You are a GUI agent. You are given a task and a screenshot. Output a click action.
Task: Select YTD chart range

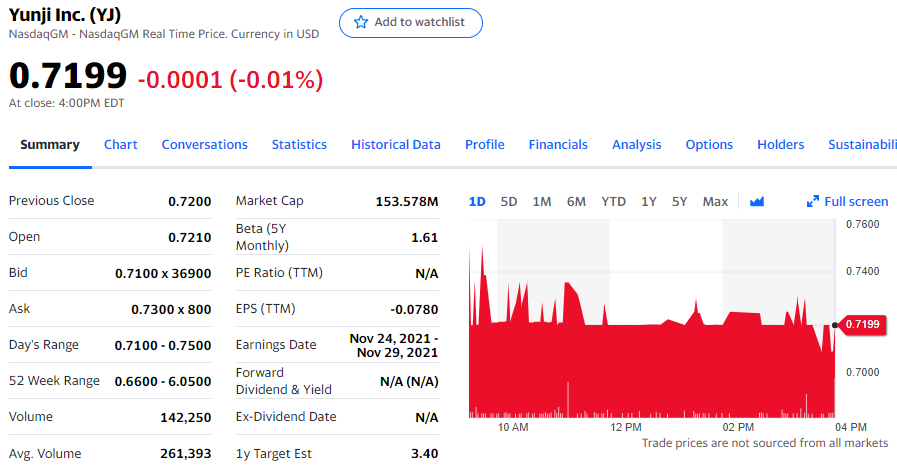[613, 201]
